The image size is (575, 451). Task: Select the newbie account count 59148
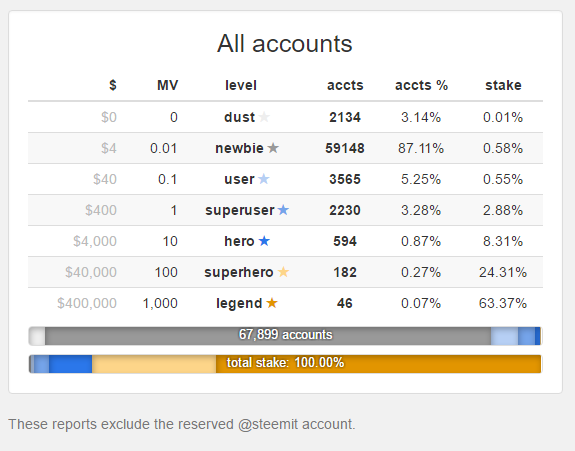(x=345, y=148)
